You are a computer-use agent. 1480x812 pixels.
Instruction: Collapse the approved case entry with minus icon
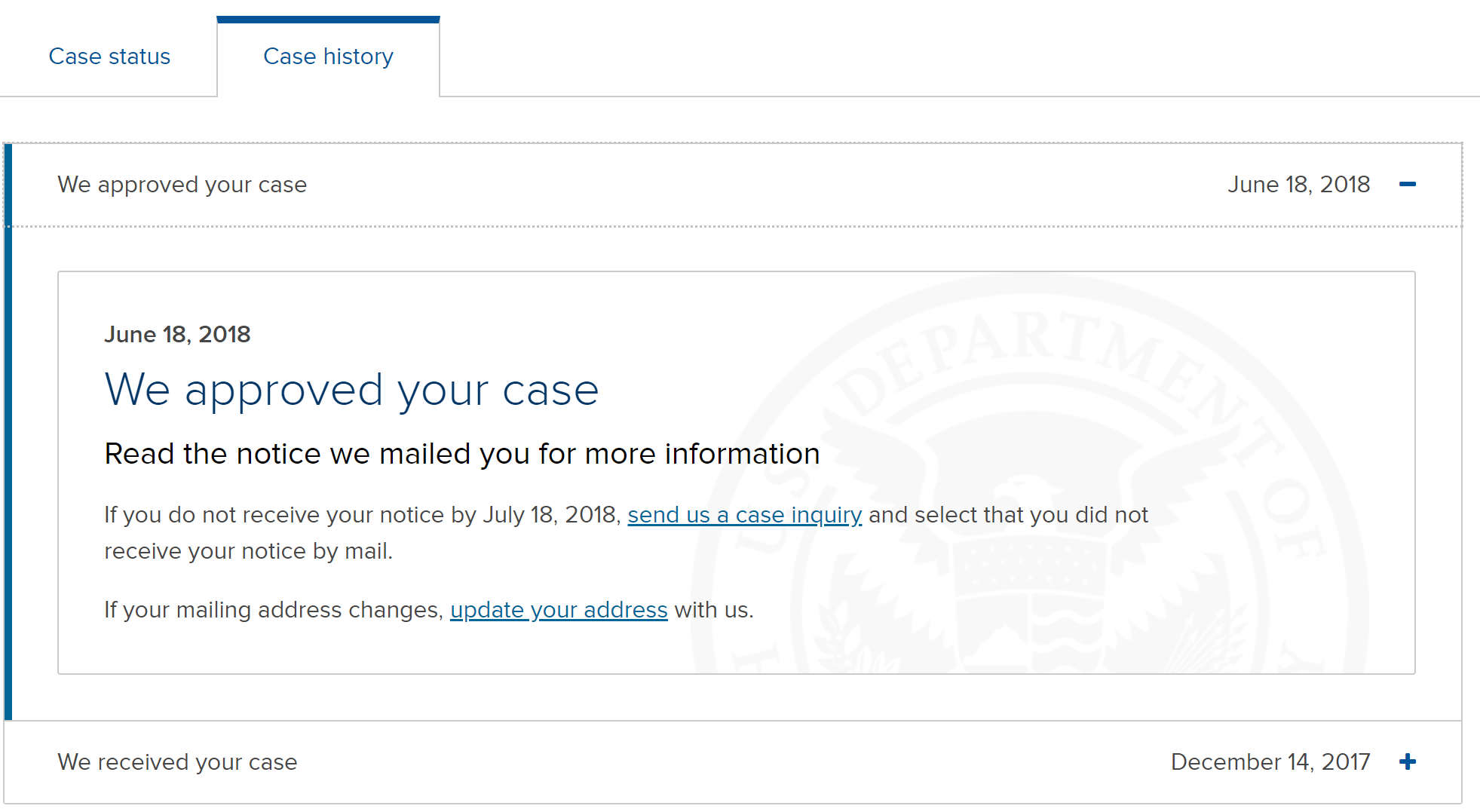coord(1407,185)
